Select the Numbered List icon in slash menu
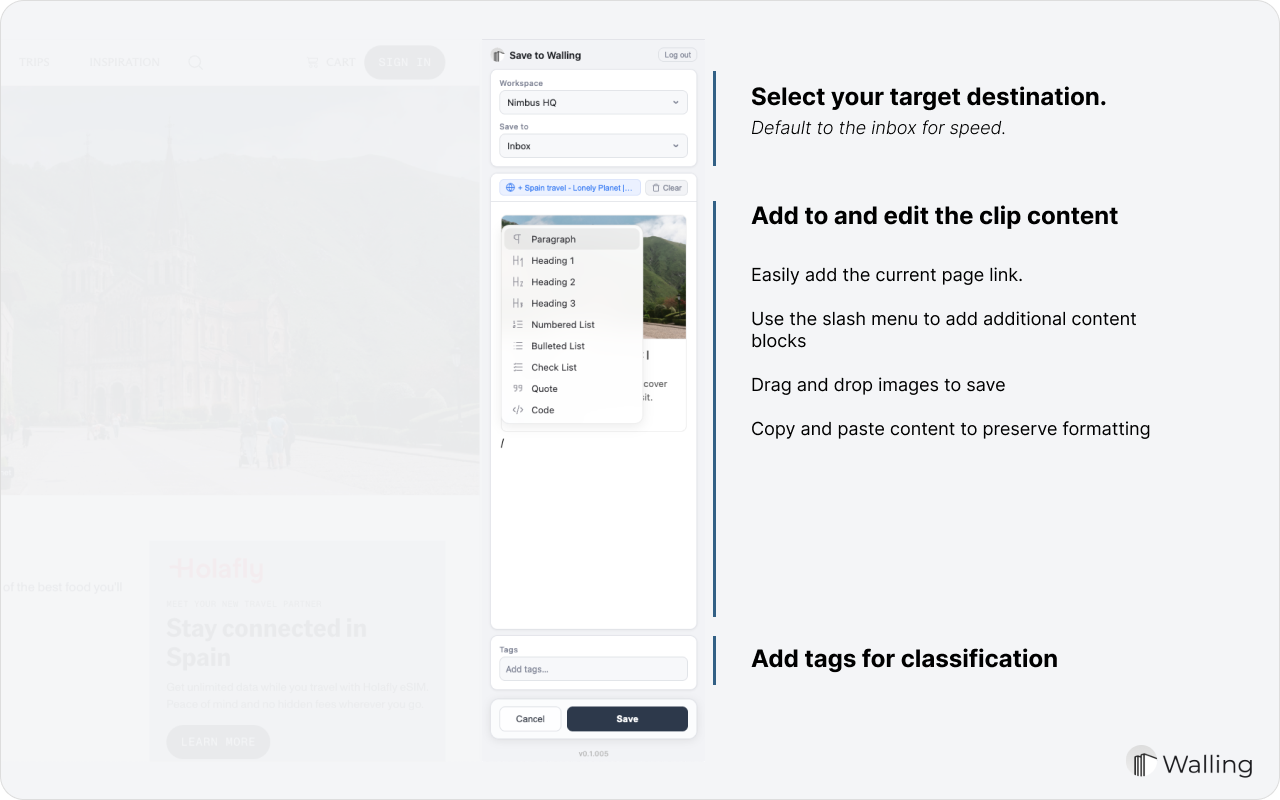Screen dimensions: 1280x800 click(x=518, y=325)
